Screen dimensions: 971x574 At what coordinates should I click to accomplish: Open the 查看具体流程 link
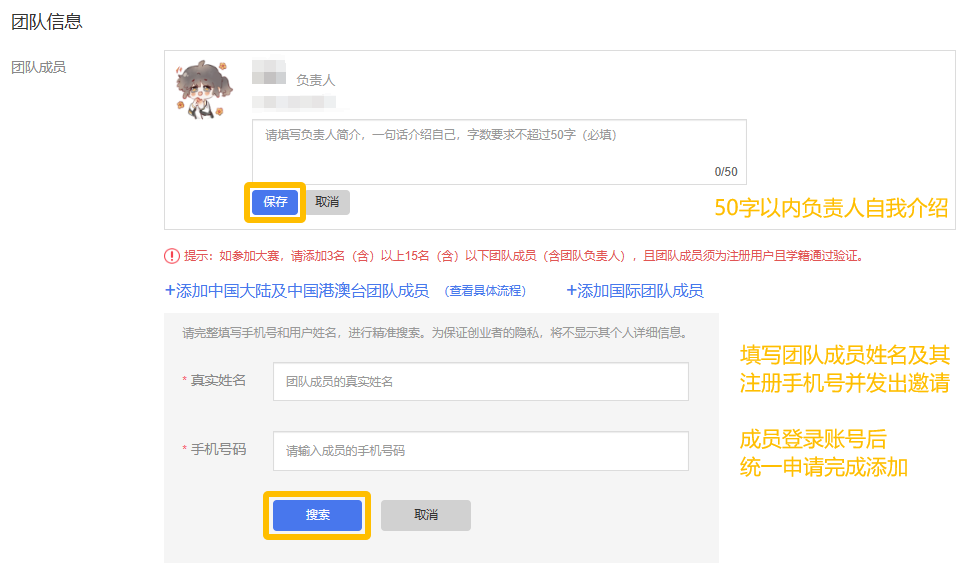485,291
